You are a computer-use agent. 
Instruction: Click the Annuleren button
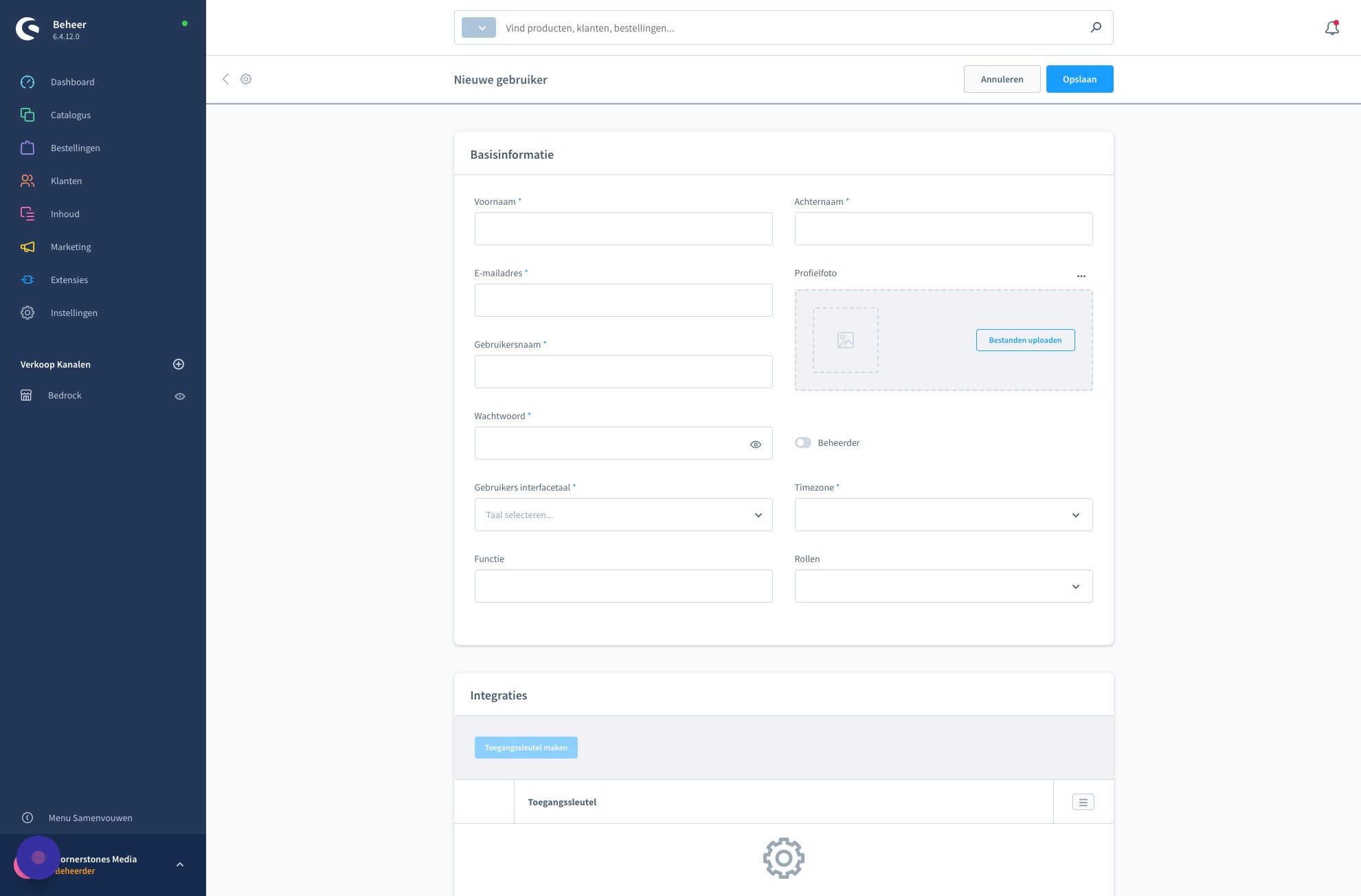1002,79
